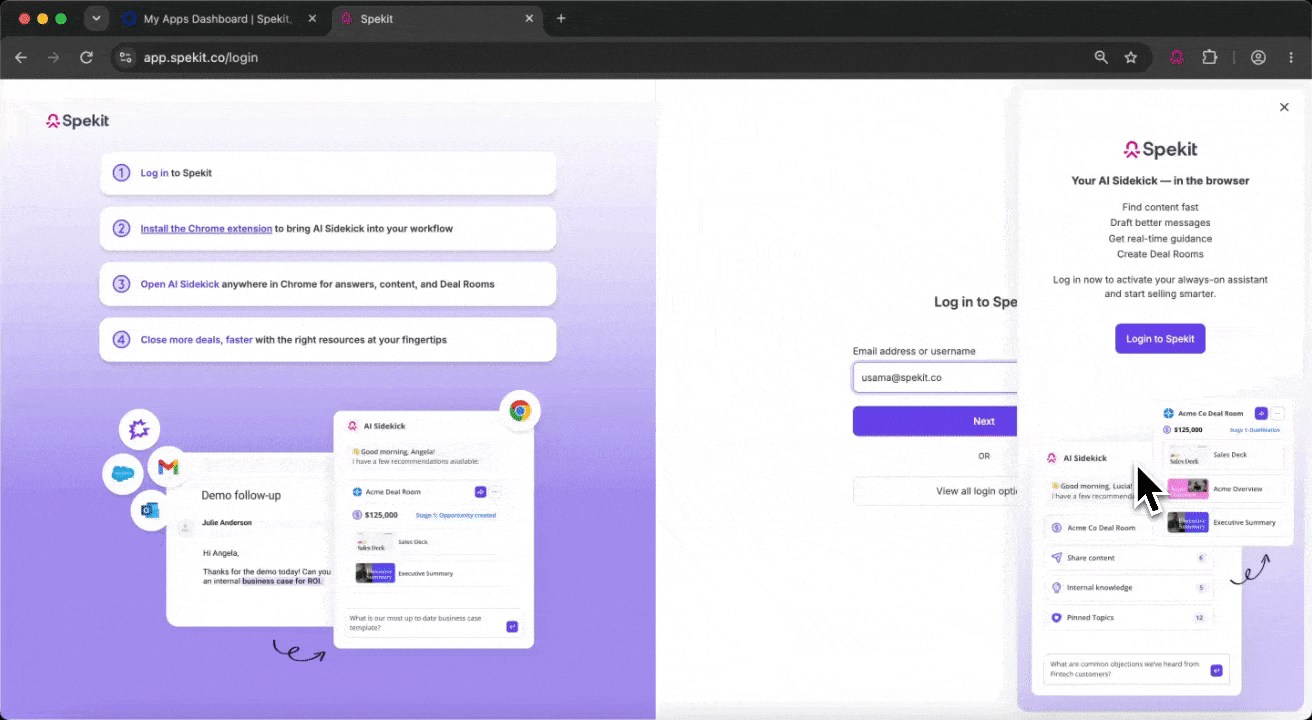This screenshot has width=1312, height=720.
Task: Open the Extensions puzzle icon
Action: click(x=1209, y=57)
